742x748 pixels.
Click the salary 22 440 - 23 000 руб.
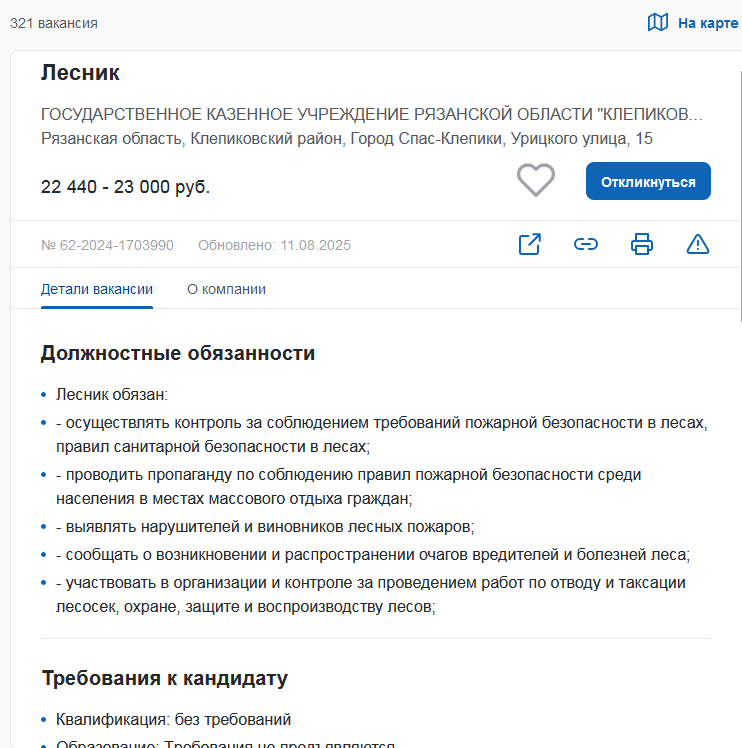125,187
